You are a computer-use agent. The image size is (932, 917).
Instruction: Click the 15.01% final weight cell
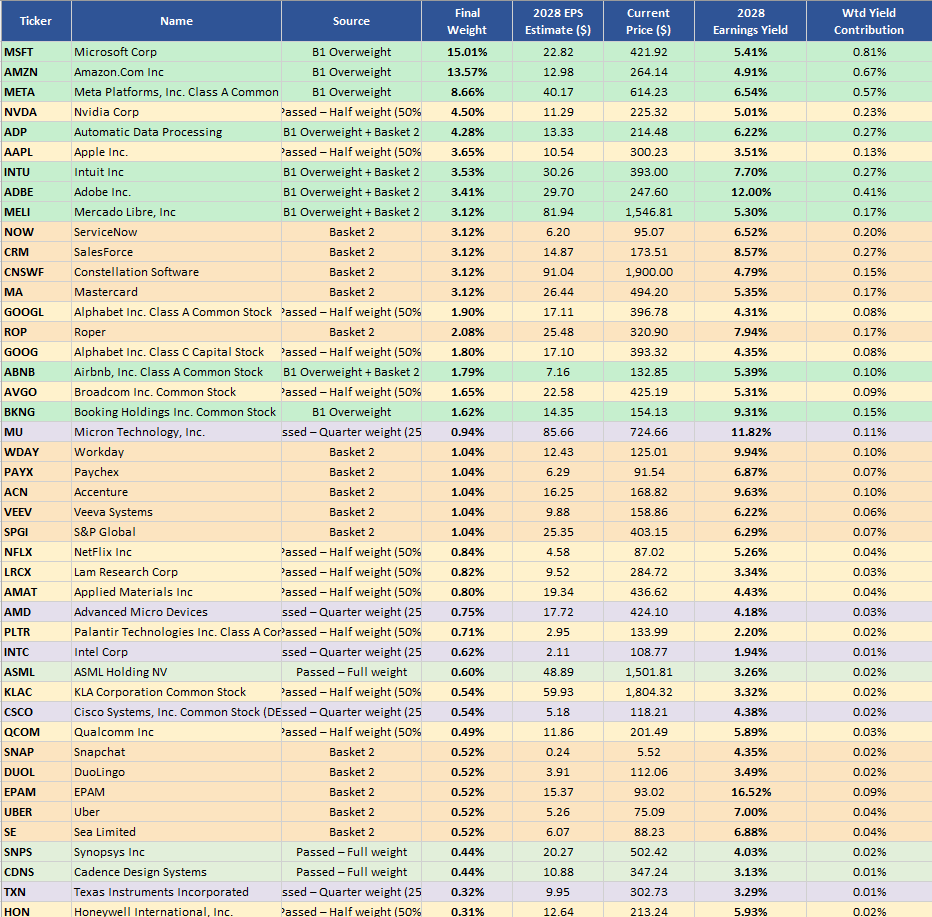pyautogui.click(x=467, y=52)
